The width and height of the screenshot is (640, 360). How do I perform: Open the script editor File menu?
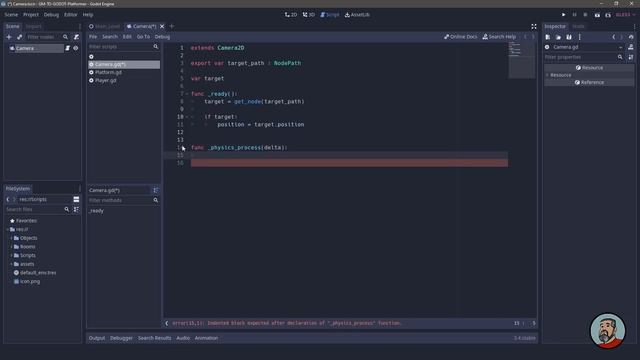[93, 37]
